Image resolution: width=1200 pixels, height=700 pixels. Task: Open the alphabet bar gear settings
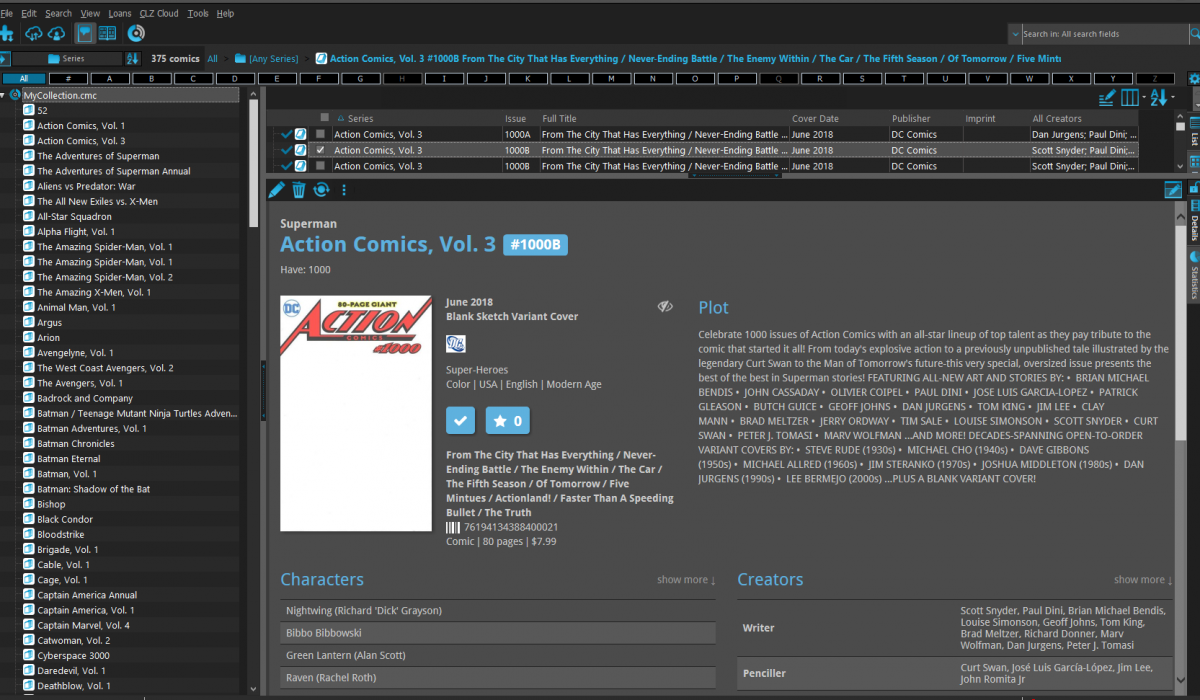(1193, 78)
